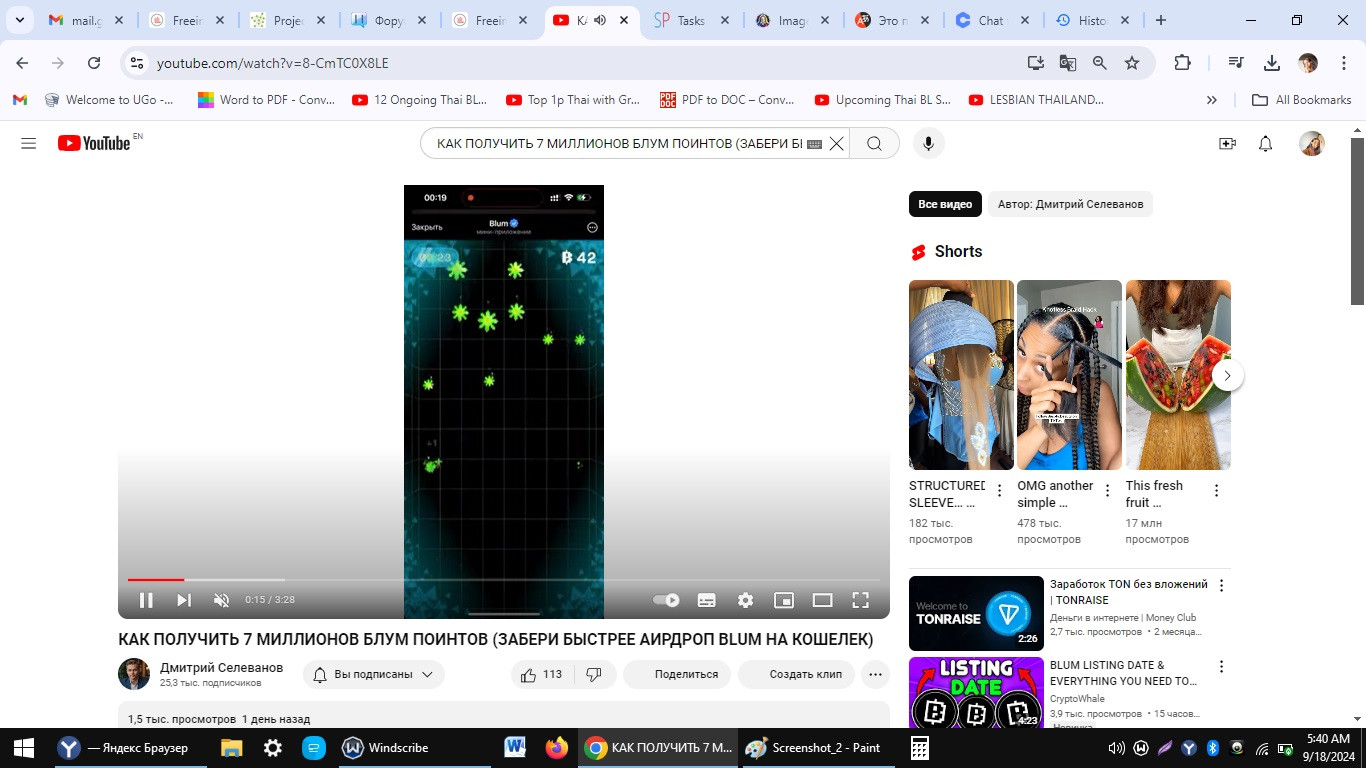The height and width of the screenshot is (768, 1366).
Task: Switch to the Chat tab
Action: pos(992,20)
